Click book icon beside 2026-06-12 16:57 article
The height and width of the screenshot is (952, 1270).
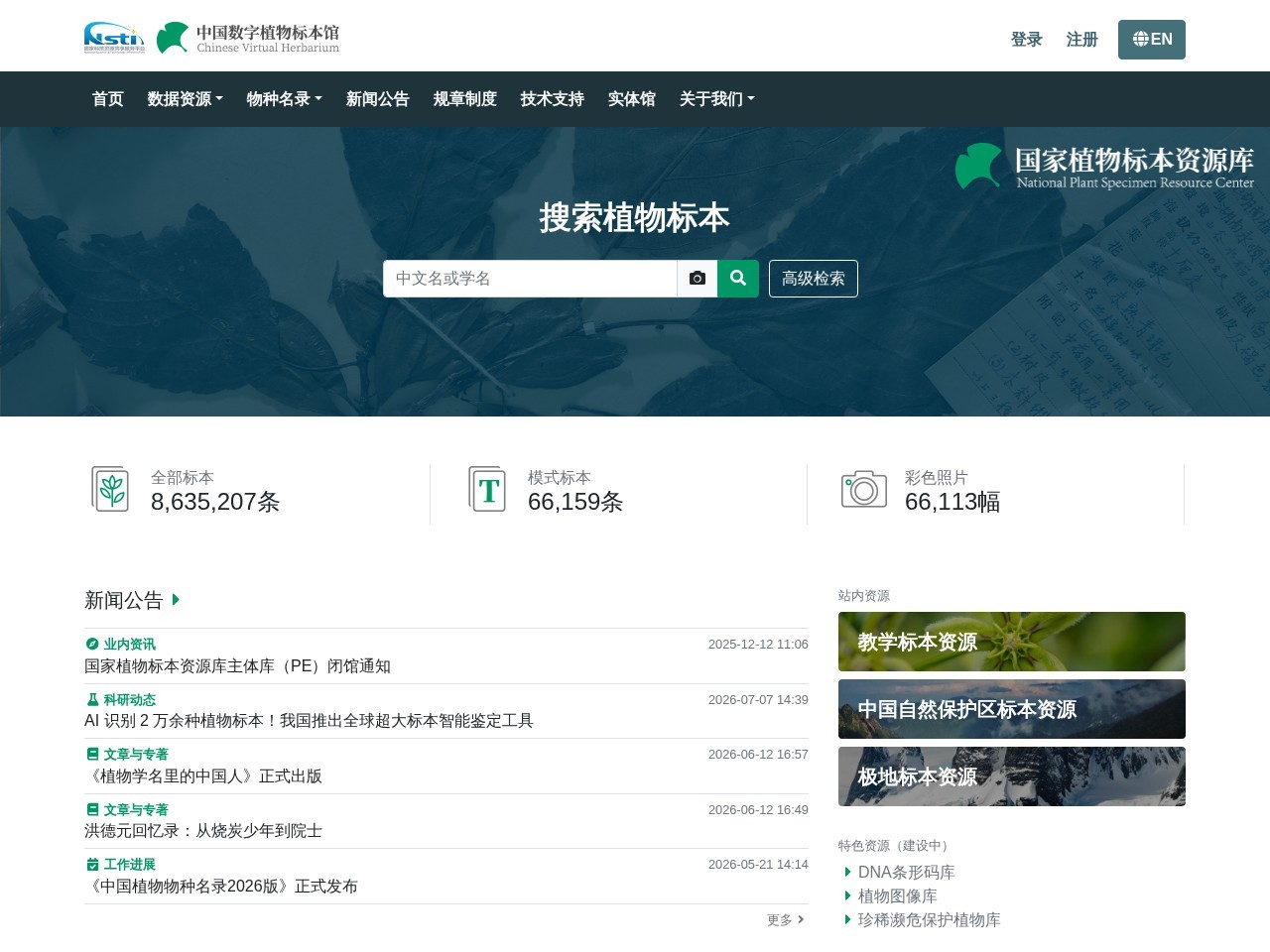coord(92,755)
